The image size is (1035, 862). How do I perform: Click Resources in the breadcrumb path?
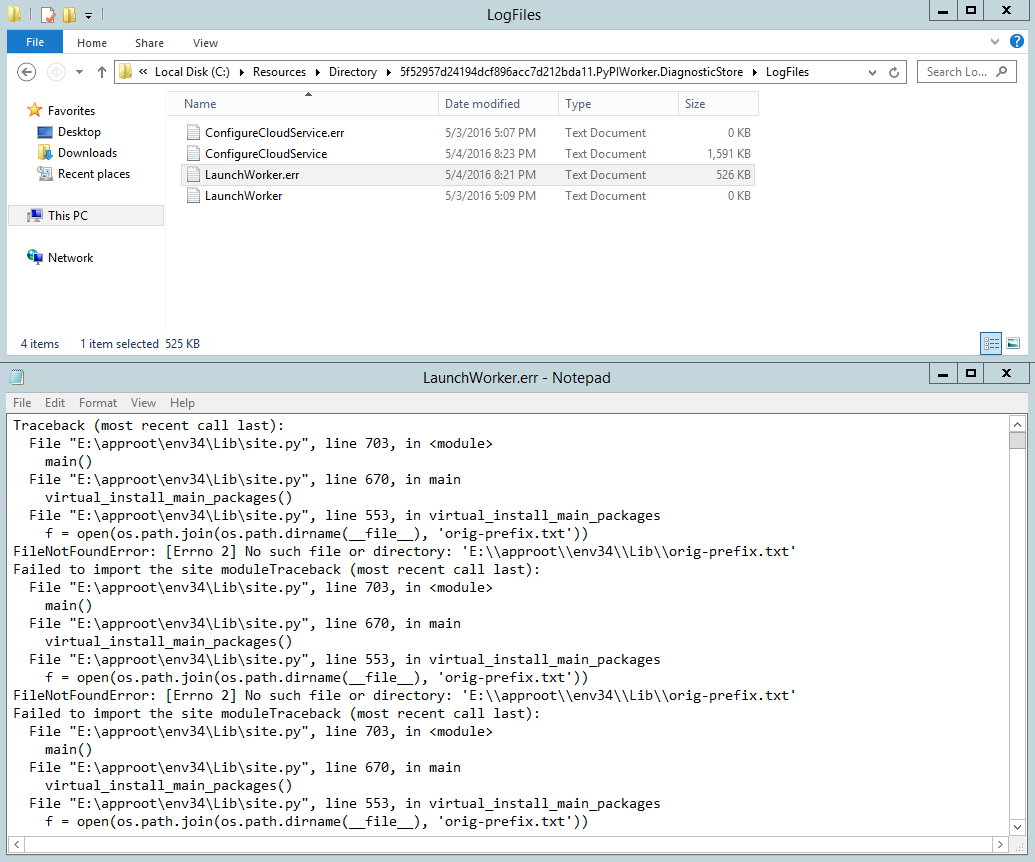point(279,72)
